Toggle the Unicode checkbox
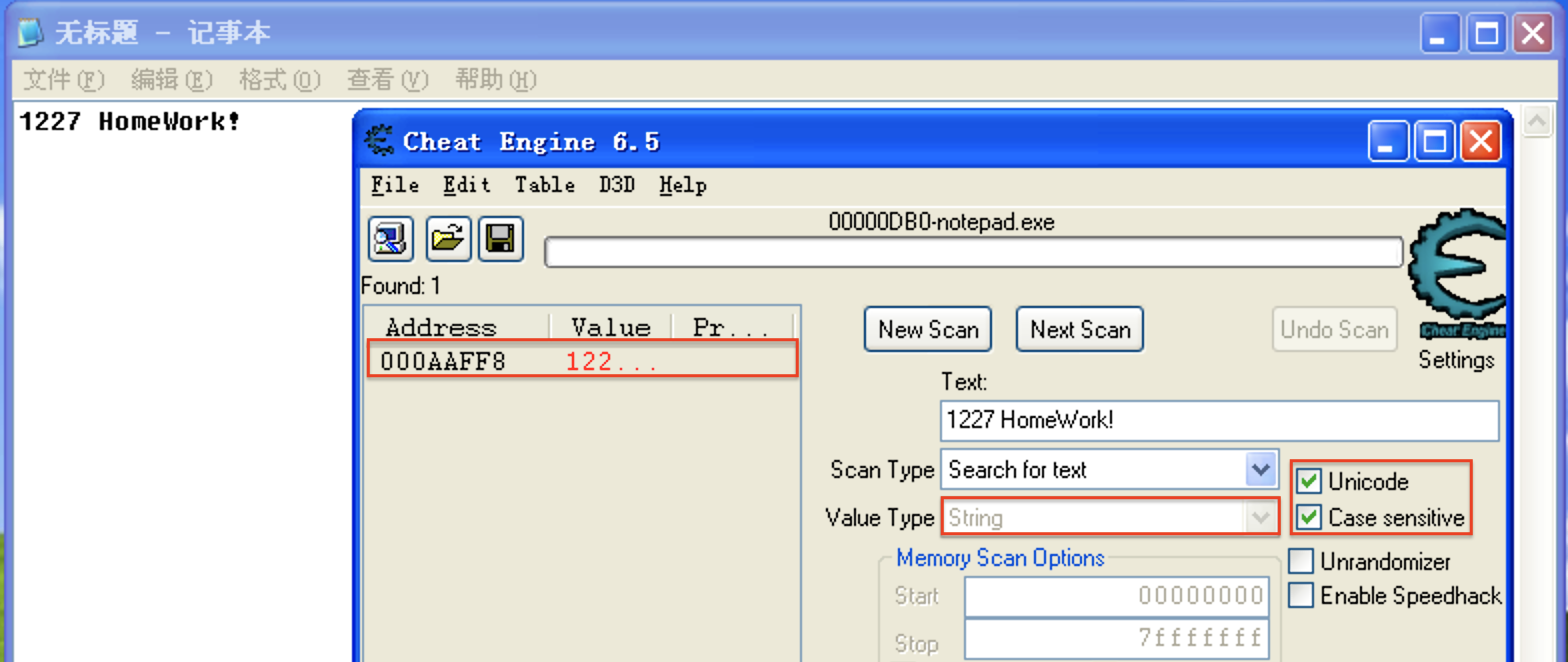 tap(1309, 482)
